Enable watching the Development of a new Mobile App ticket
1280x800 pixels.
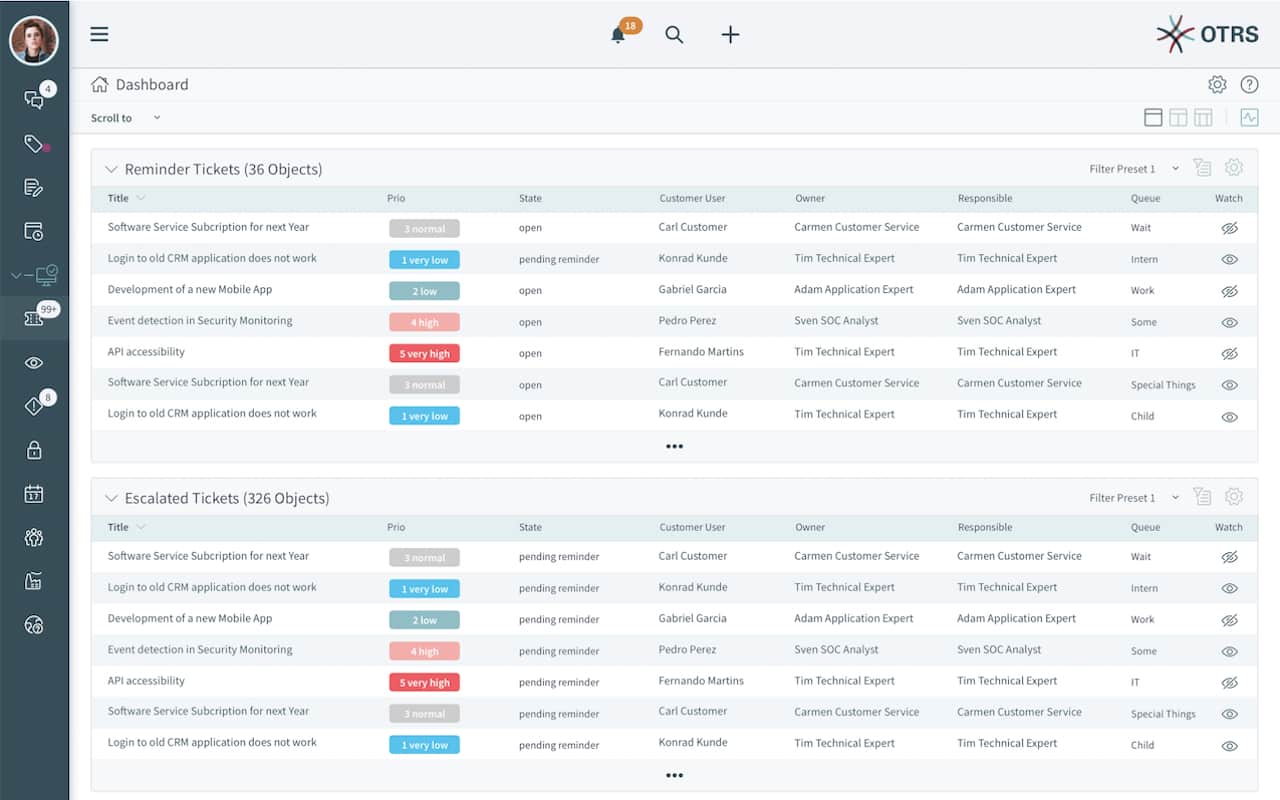coord(1229,290)
